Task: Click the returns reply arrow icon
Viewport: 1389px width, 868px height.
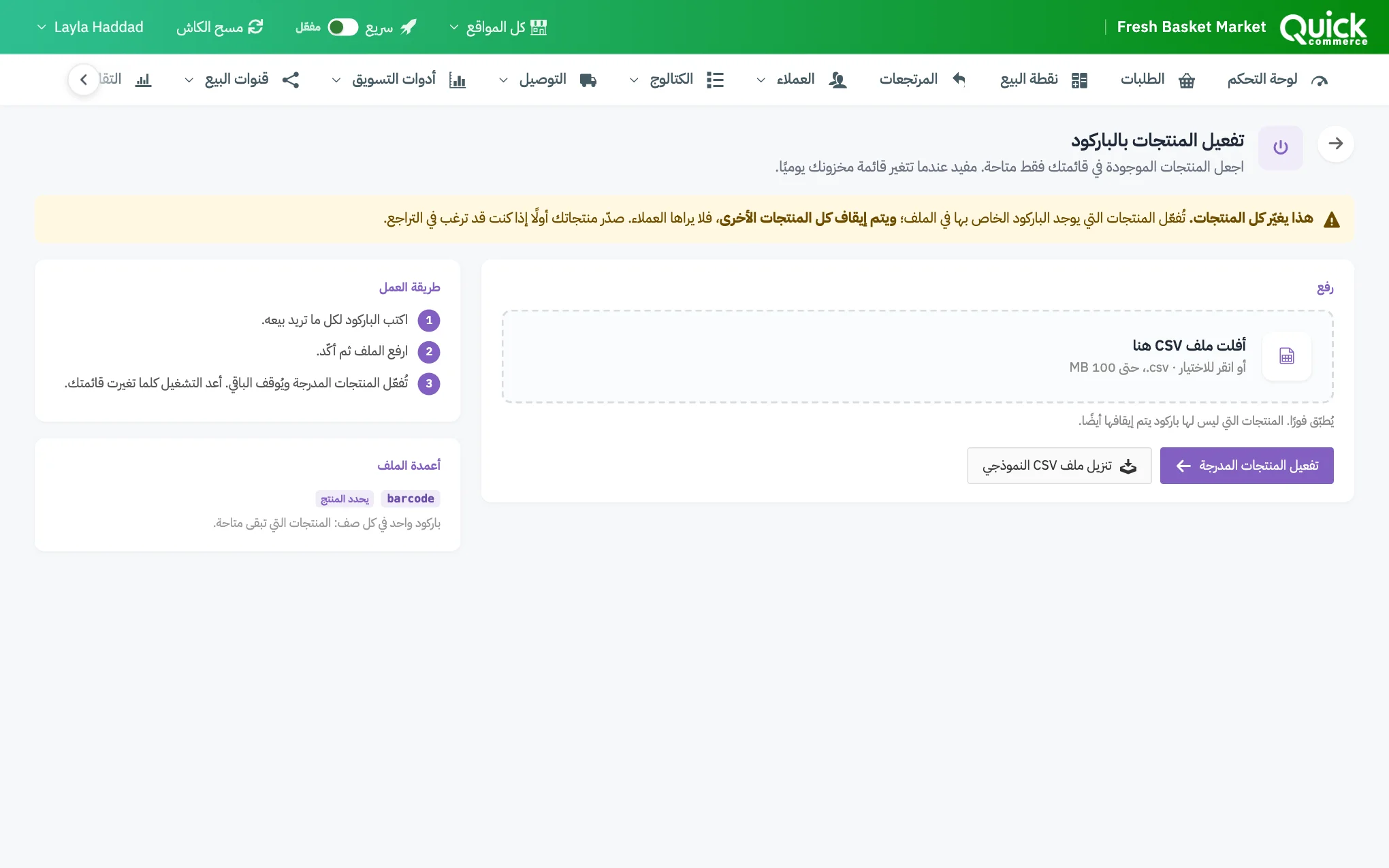Action: 959,80
